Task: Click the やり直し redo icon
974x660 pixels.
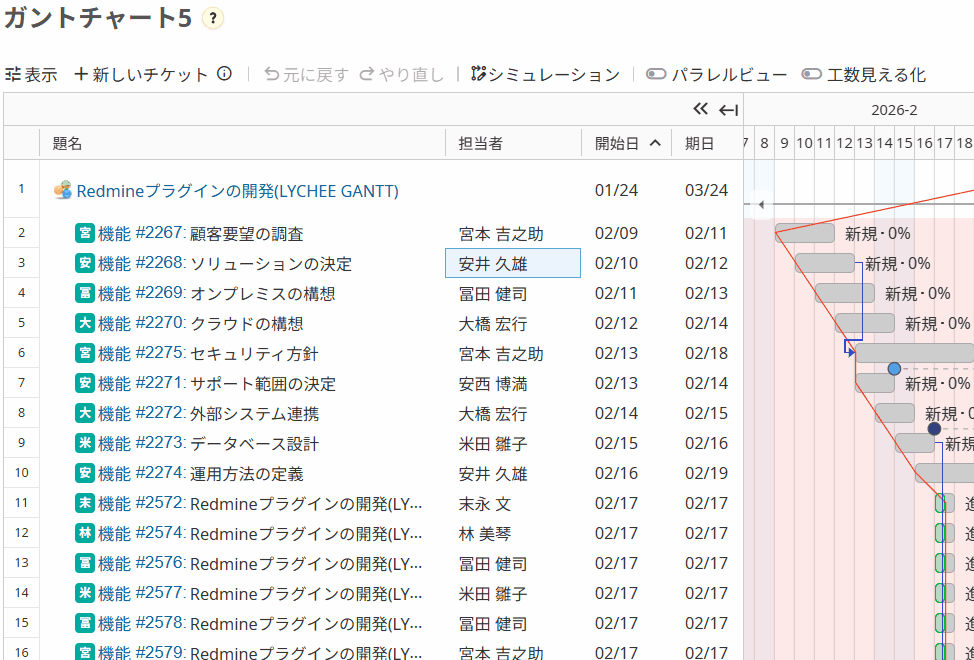Action: click(x=366, y=73)
